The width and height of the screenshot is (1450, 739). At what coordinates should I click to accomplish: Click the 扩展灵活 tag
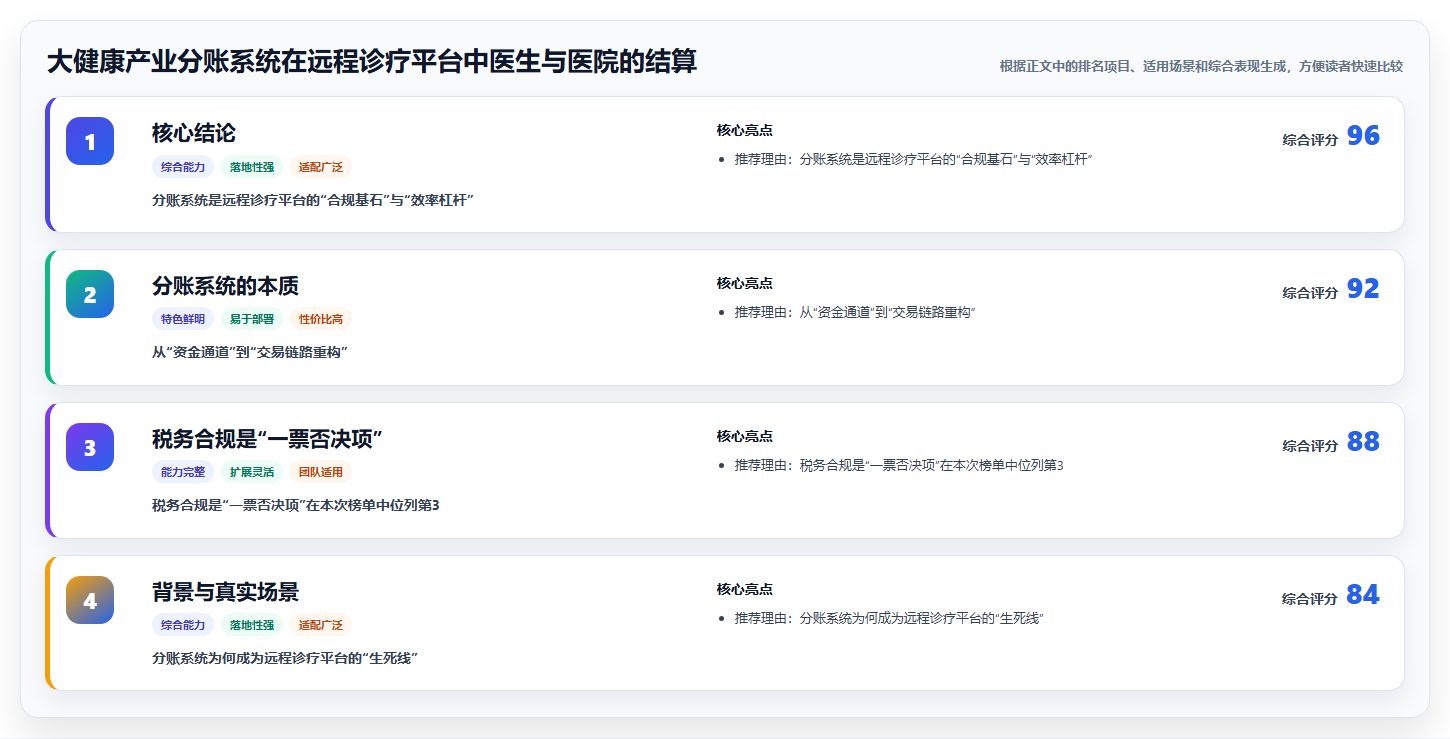coord(252,473)
